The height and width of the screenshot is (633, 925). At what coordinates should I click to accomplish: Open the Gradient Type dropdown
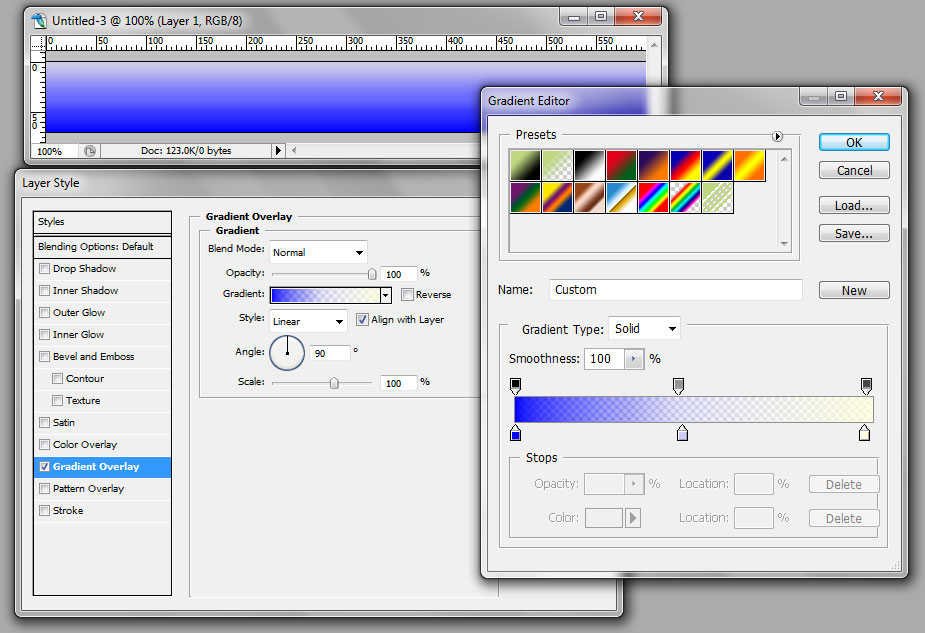644,329
